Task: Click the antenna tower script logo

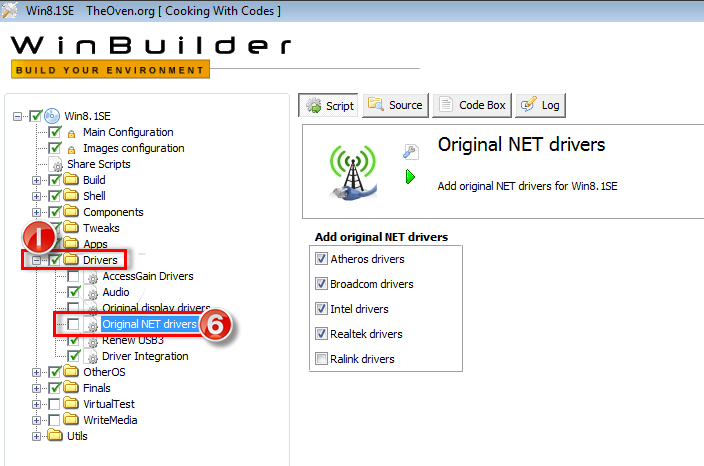Action: tap(353, 172)
